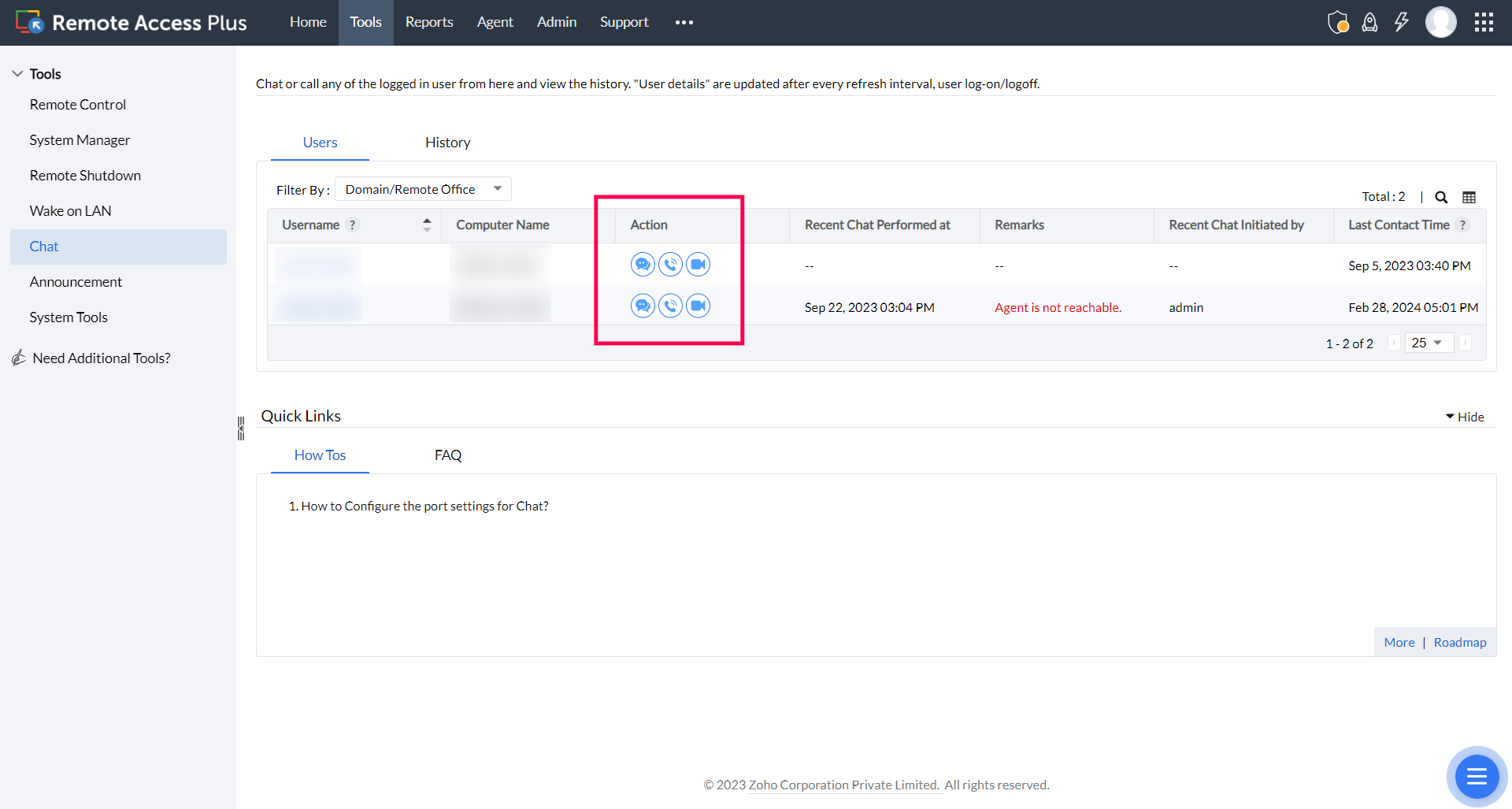Open the rocket quick launch icon
Screen dimensions: 1512x809
click(x=1370, y=22)
